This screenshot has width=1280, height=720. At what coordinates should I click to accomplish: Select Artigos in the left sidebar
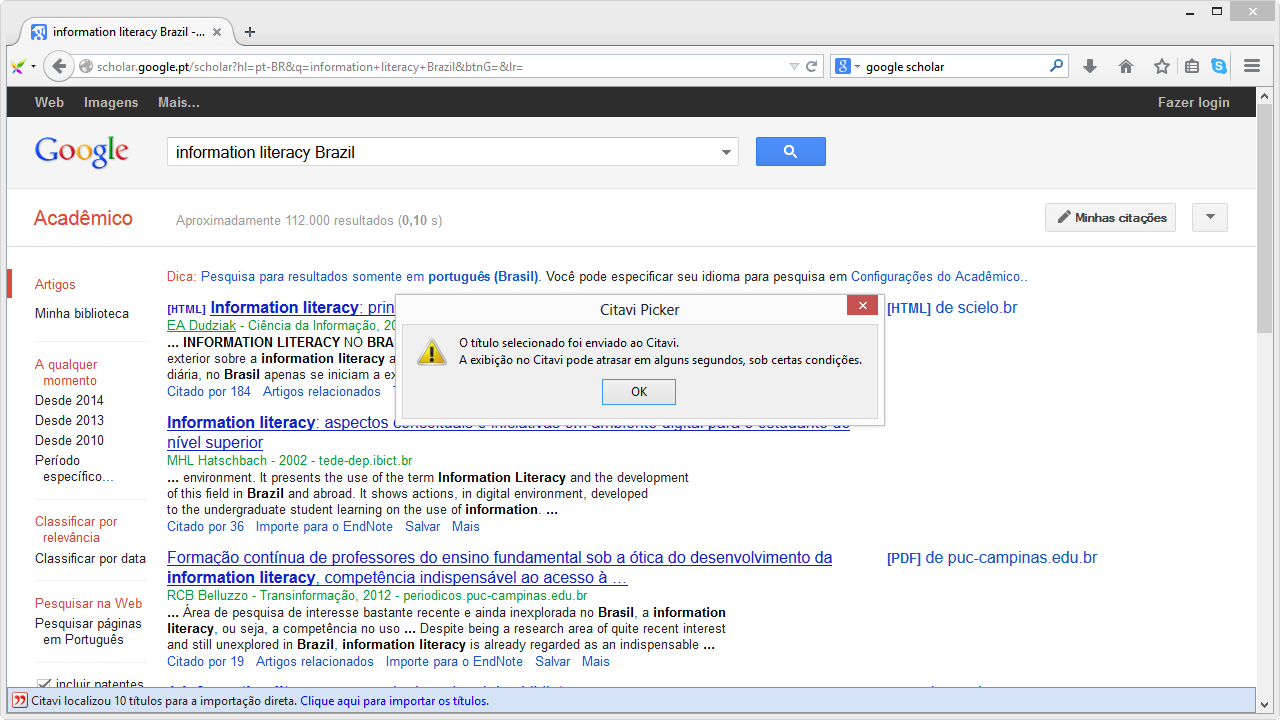pos(55,284)
